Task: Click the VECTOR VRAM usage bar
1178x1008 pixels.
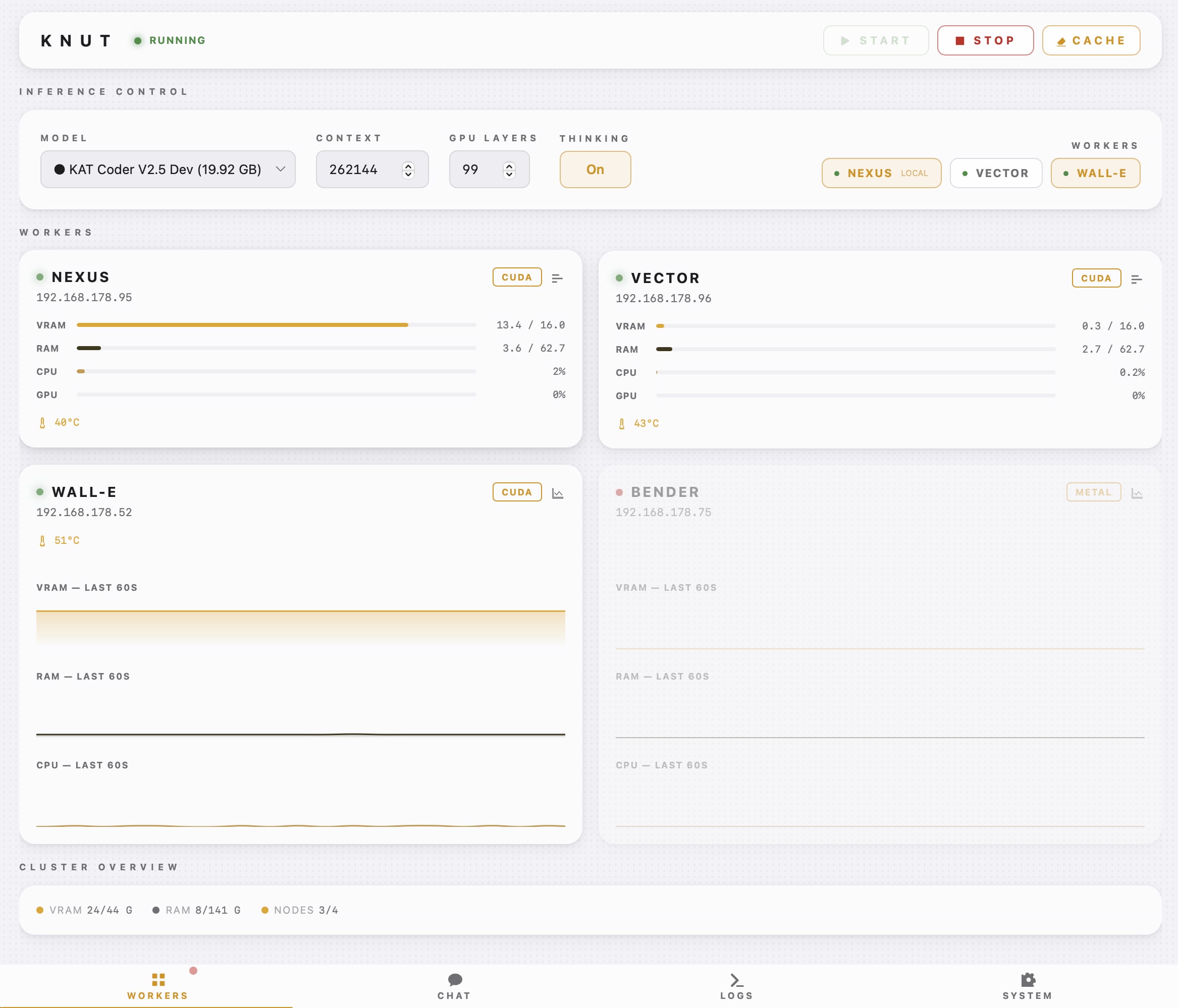Action: 855,326
